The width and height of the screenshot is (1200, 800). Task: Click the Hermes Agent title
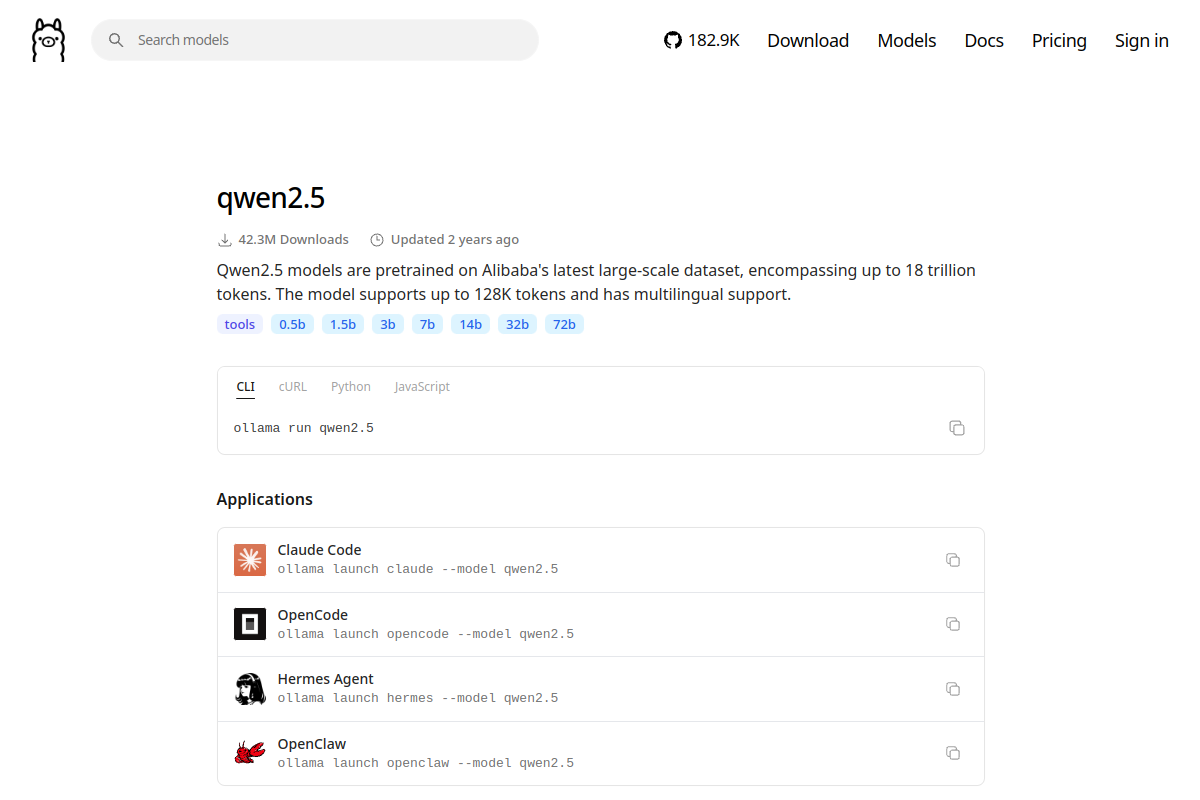click(326, 679)
